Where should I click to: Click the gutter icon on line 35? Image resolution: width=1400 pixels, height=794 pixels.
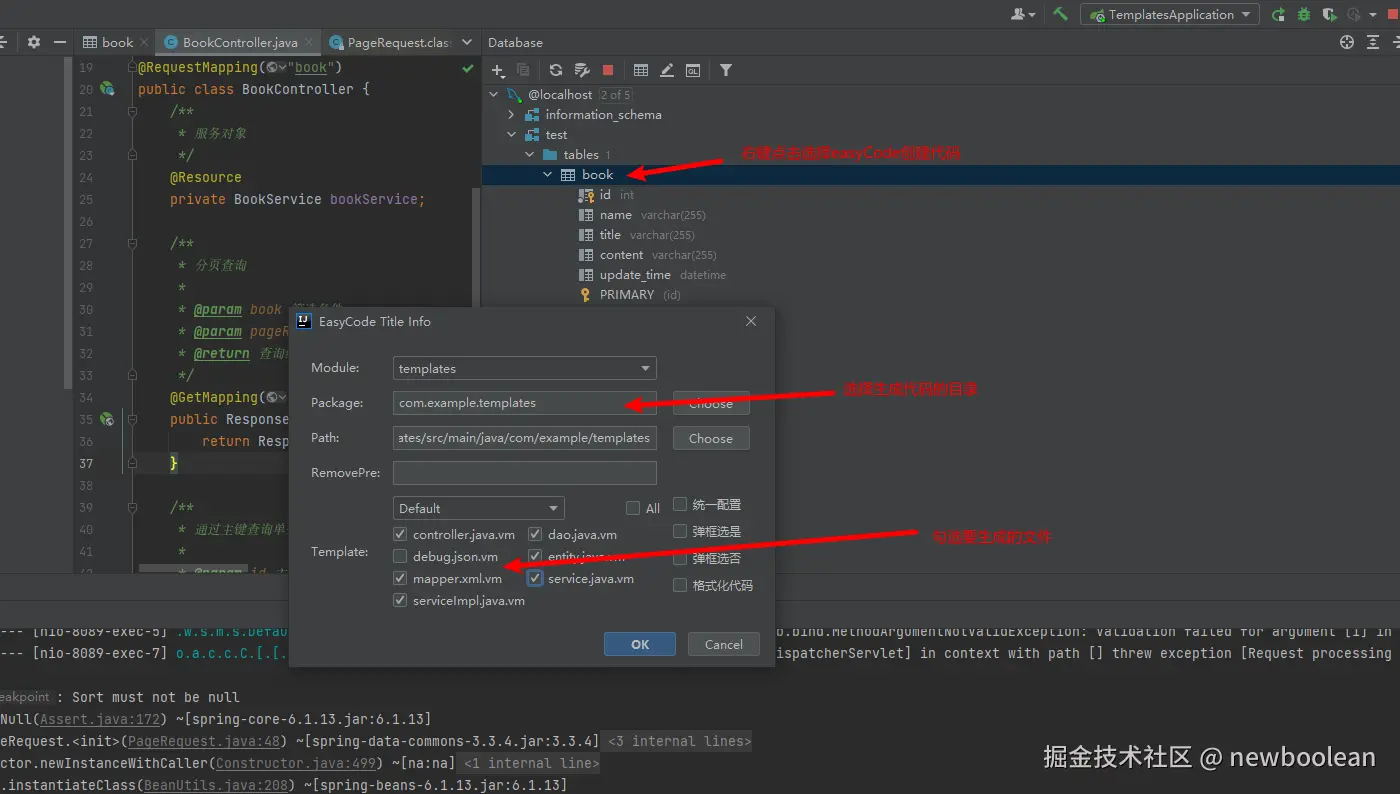(107, 419)
